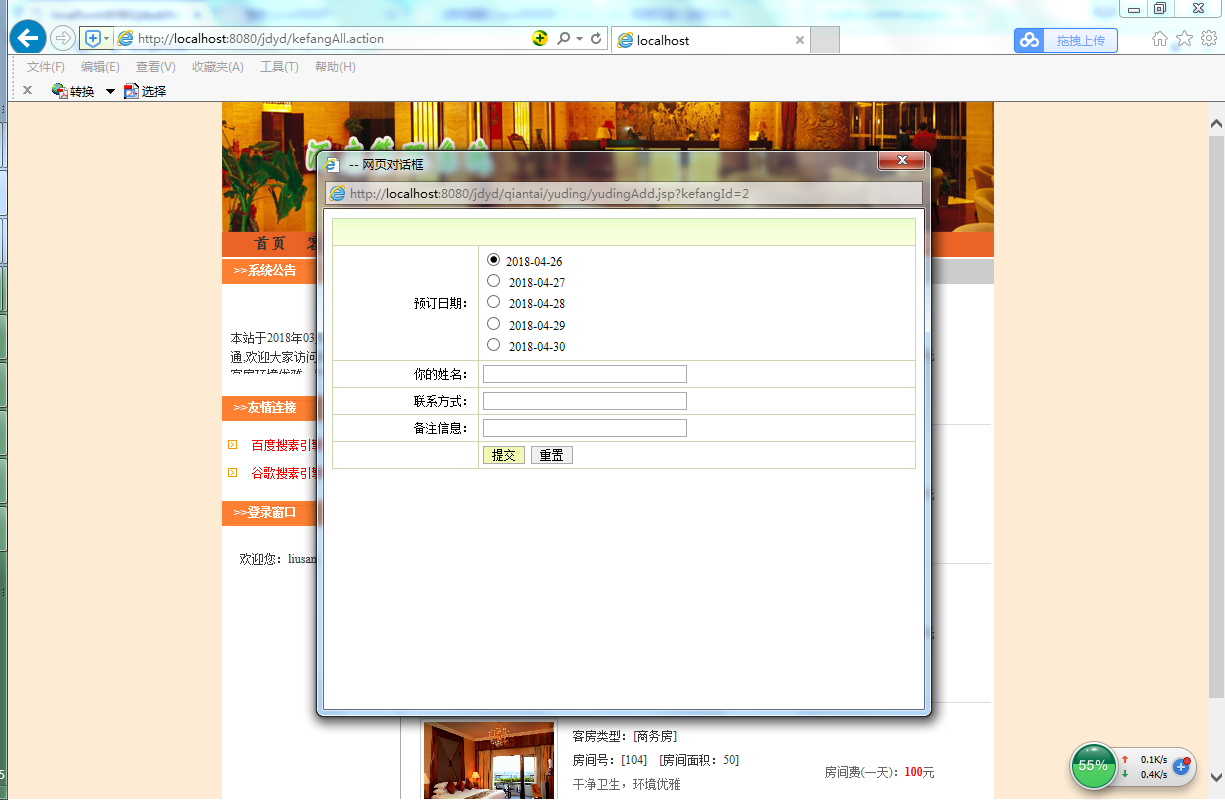The width and height of the screenshot is (1225, 800).
Task: Open the 工具(T) menu
Action: 279,67
